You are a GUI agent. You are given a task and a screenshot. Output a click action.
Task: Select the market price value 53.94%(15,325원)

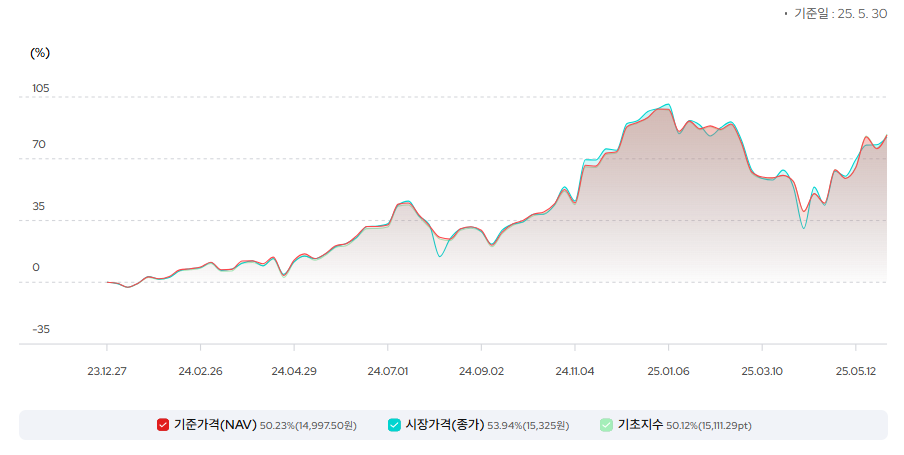(528, 426)
